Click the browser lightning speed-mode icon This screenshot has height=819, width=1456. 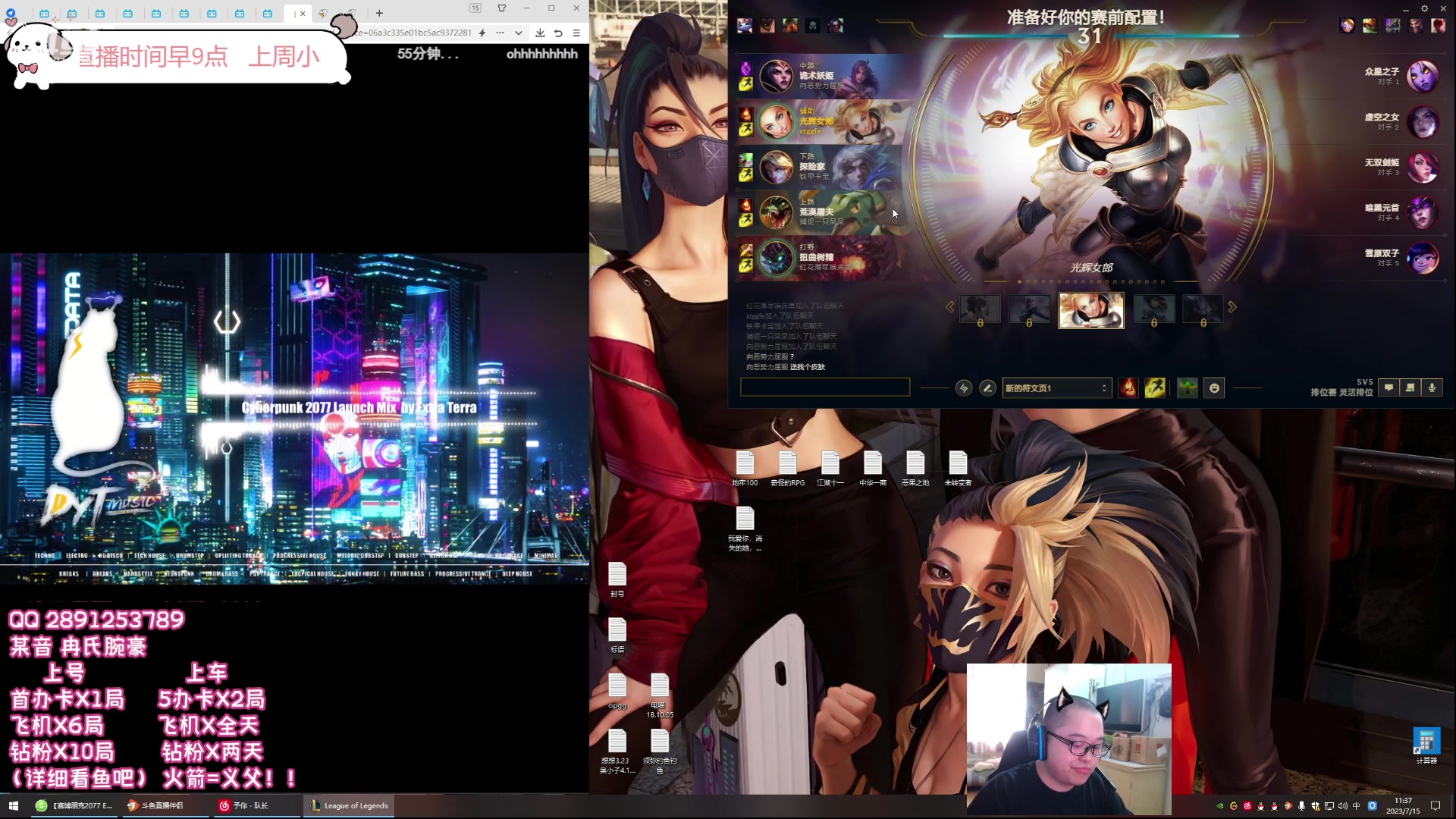tap(482, 33)
